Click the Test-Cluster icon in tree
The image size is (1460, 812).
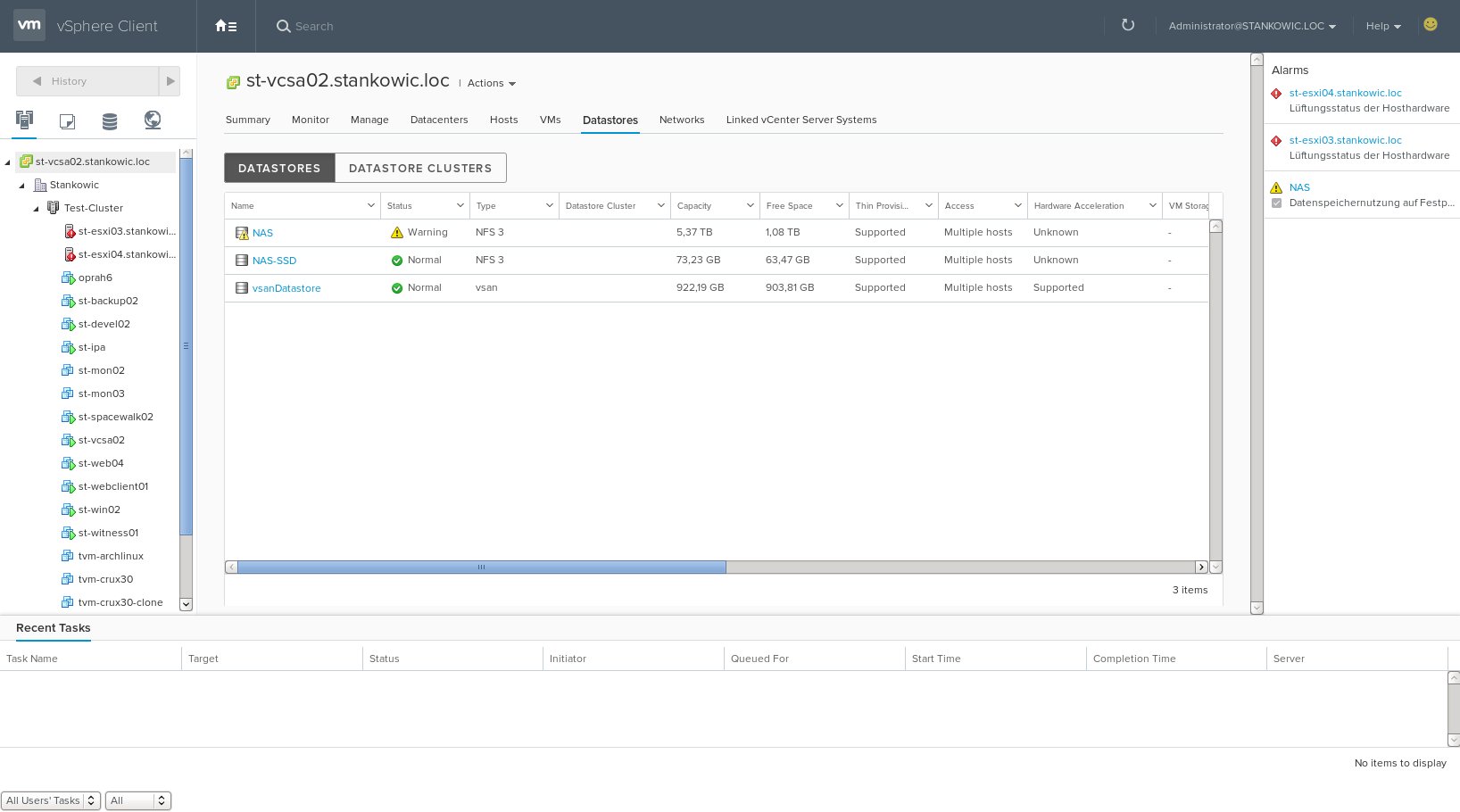tap(54, 208)
